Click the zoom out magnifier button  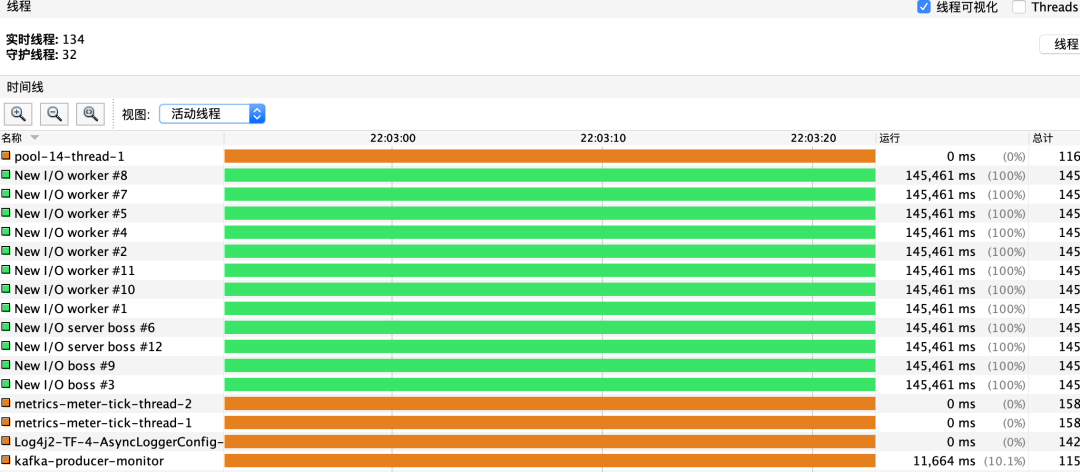pos(54,114)
